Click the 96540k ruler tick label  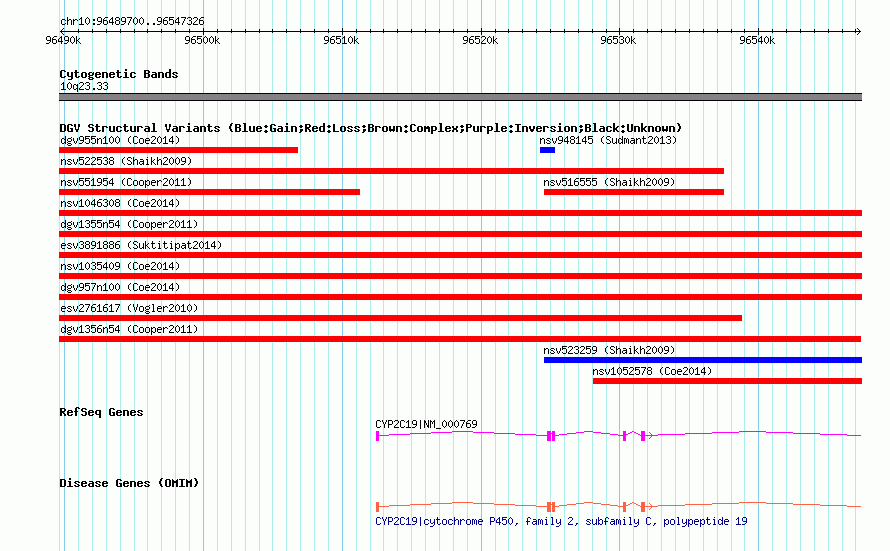tap(757, 40)
